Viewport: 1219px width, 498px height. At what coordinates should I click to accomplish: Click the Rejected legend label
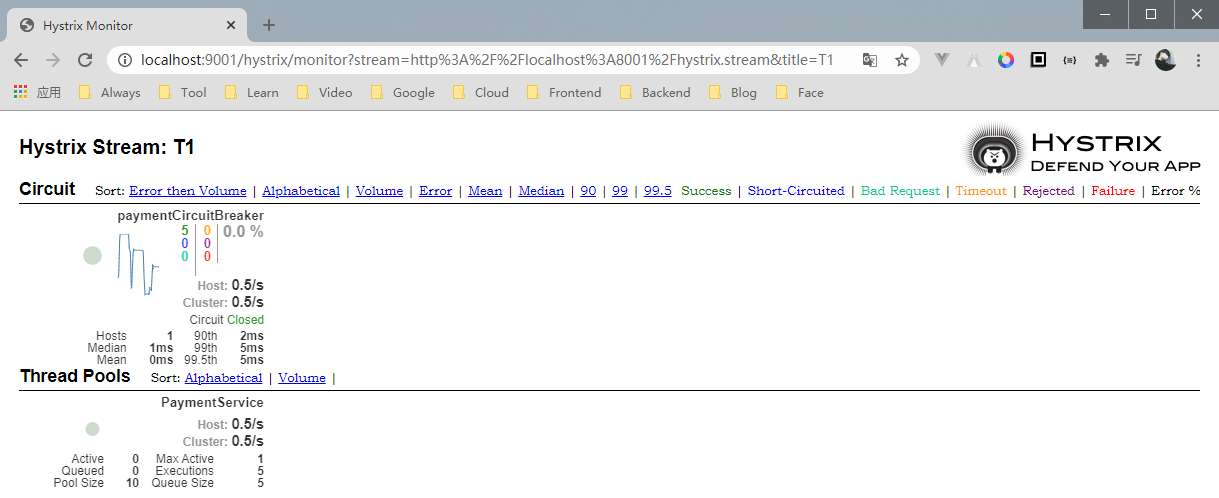click(x=1049, y=191)
